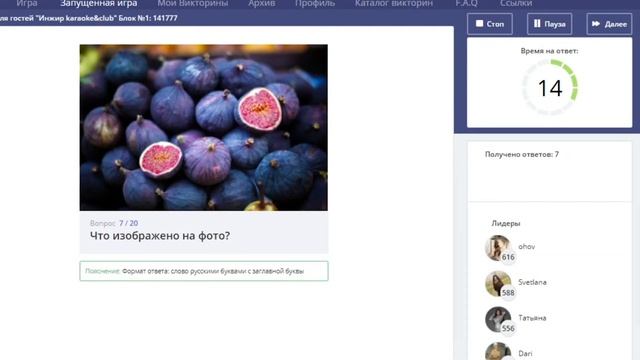The width and height of the screenshot is (640, 360).
Task: Click Svetlana's avatar in leaders
Action: (x=498, y=283)
